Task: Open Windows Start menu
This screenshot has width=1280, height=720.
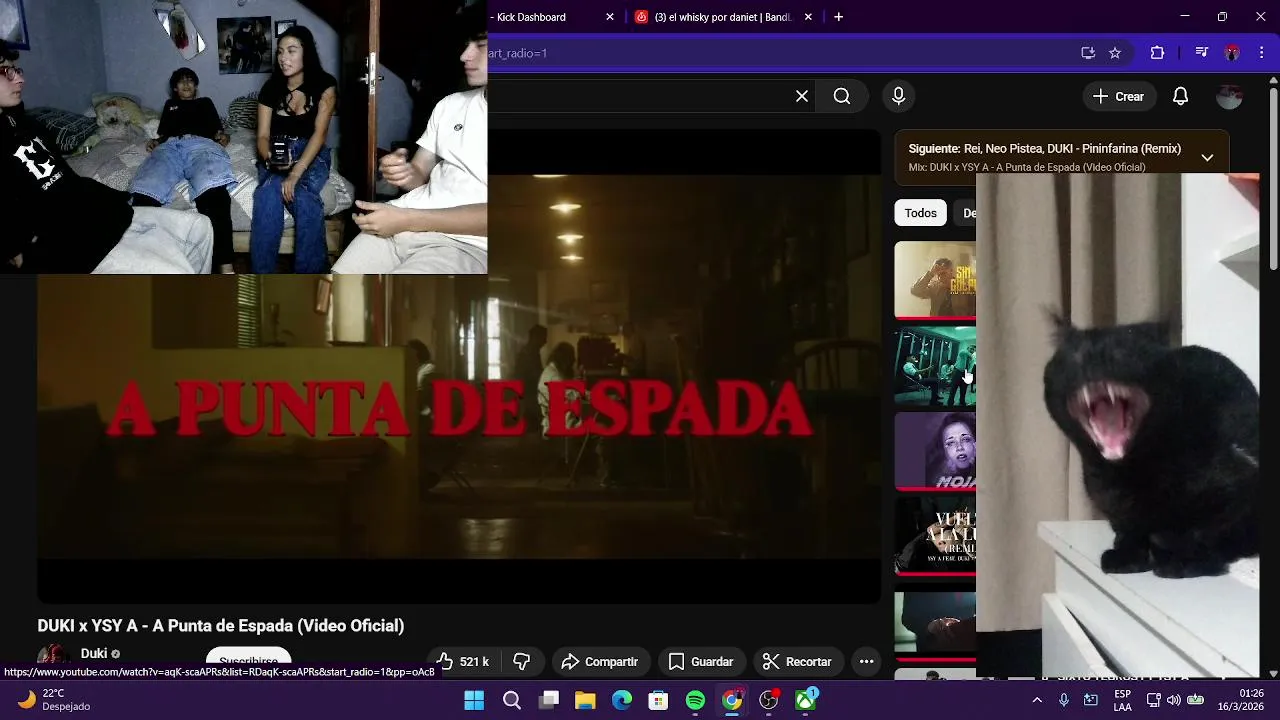Action: pyautogui.click(x=474, y=700)
